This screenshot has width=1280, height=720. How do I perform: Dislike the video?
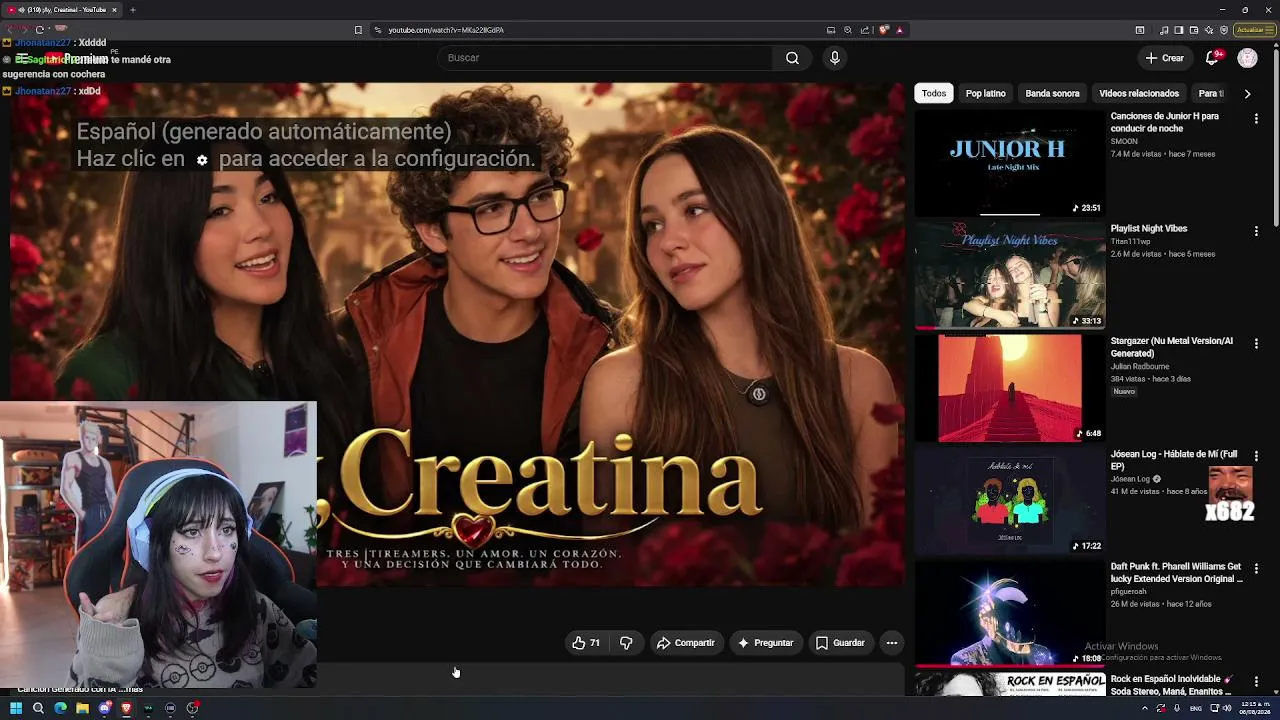(626, 643)
